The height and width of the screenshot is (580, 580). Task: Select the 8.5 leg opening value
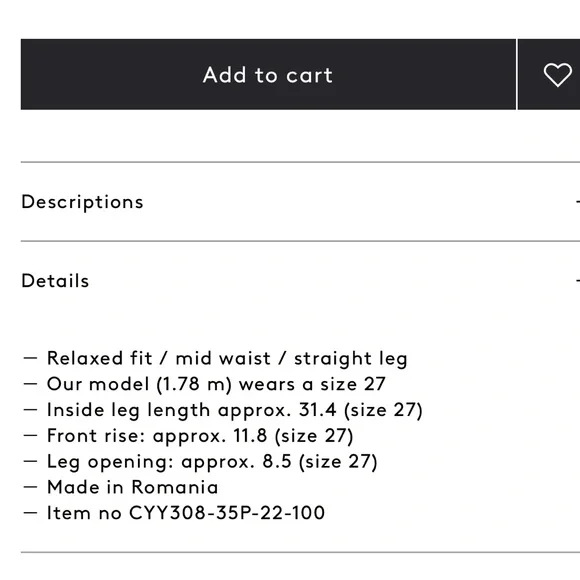(x=277, y=461)
